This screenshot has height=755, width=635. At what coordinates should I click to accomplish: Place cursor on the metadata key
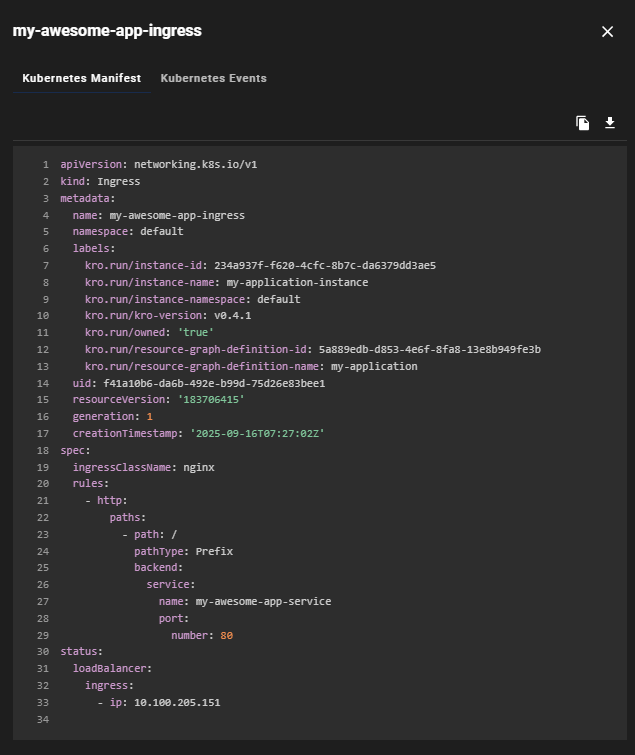(x=86, y=198)
